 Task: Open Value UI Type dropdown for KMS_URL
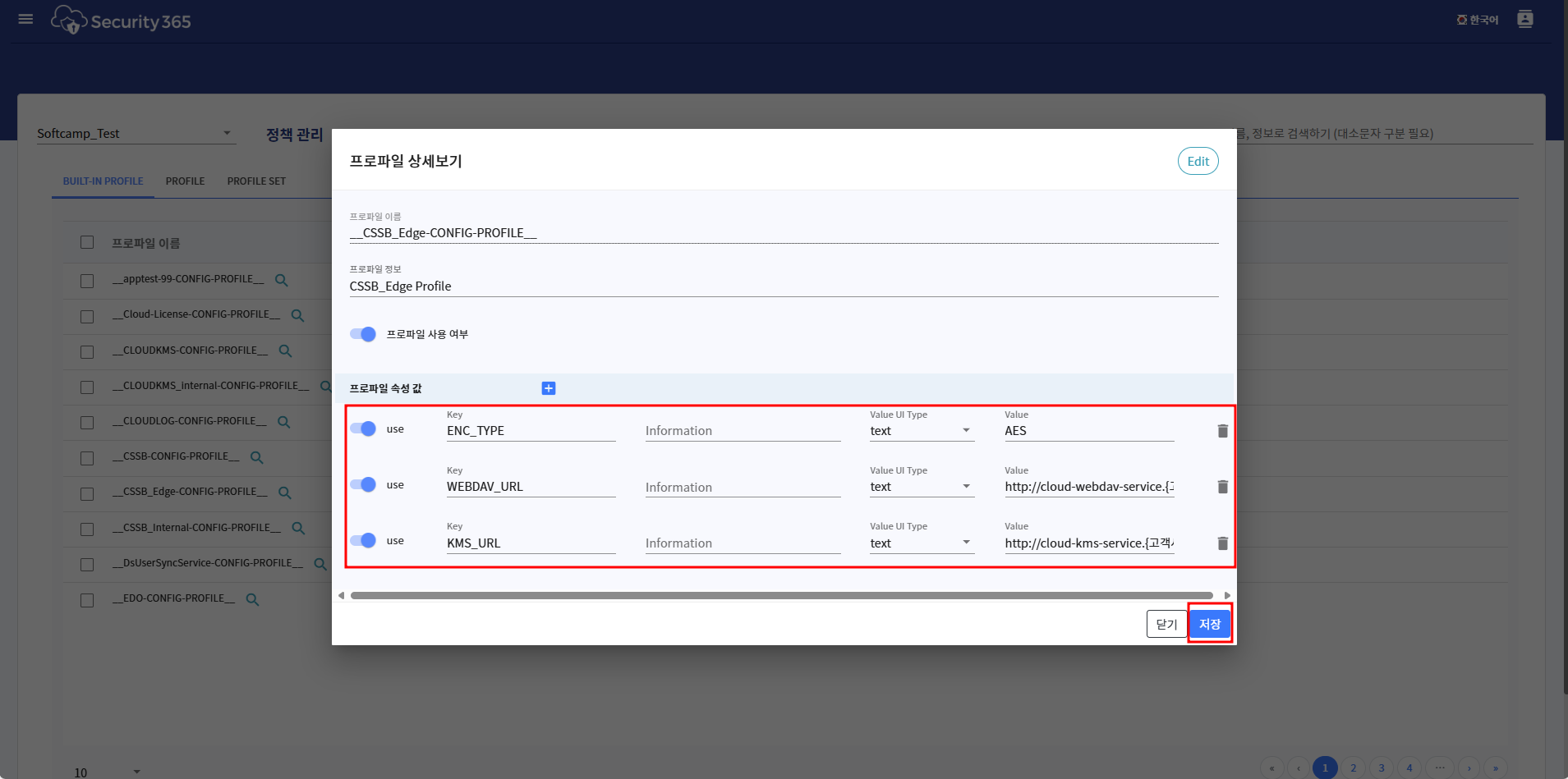tap(921, 543)
